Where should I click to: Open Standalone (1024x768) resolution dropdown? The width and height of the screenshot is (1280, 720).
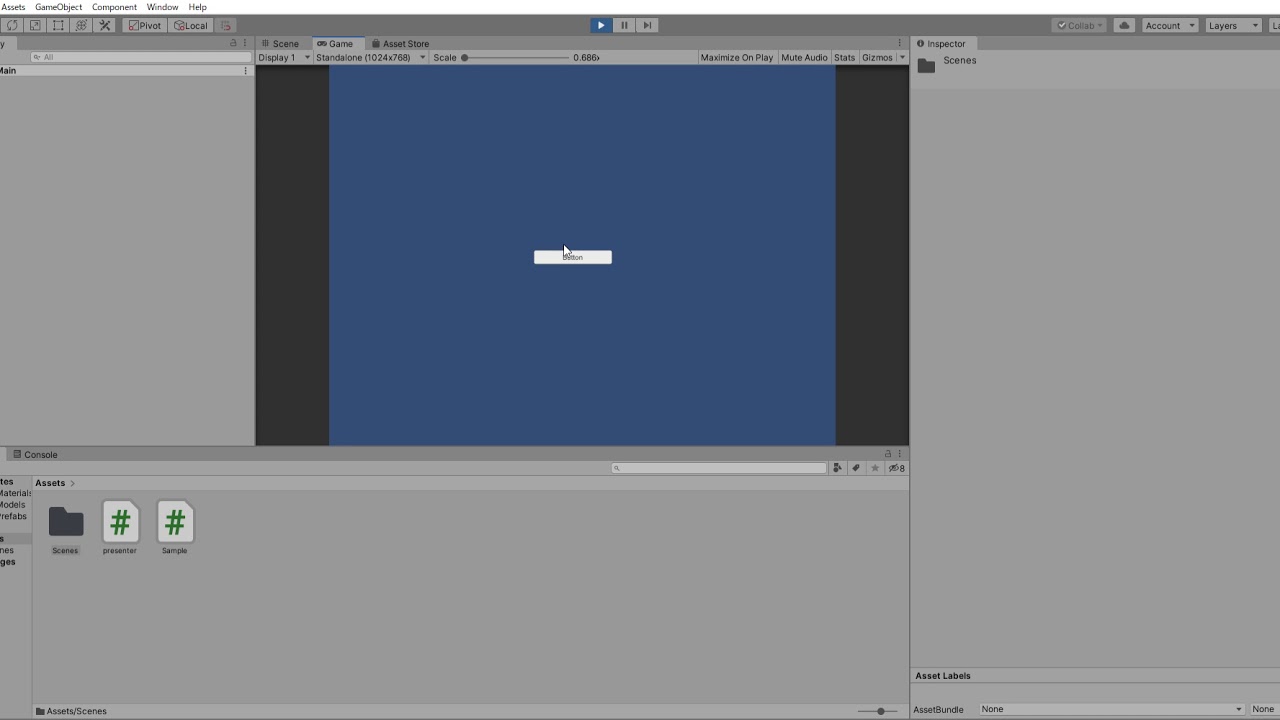click(x=370, y=57)
